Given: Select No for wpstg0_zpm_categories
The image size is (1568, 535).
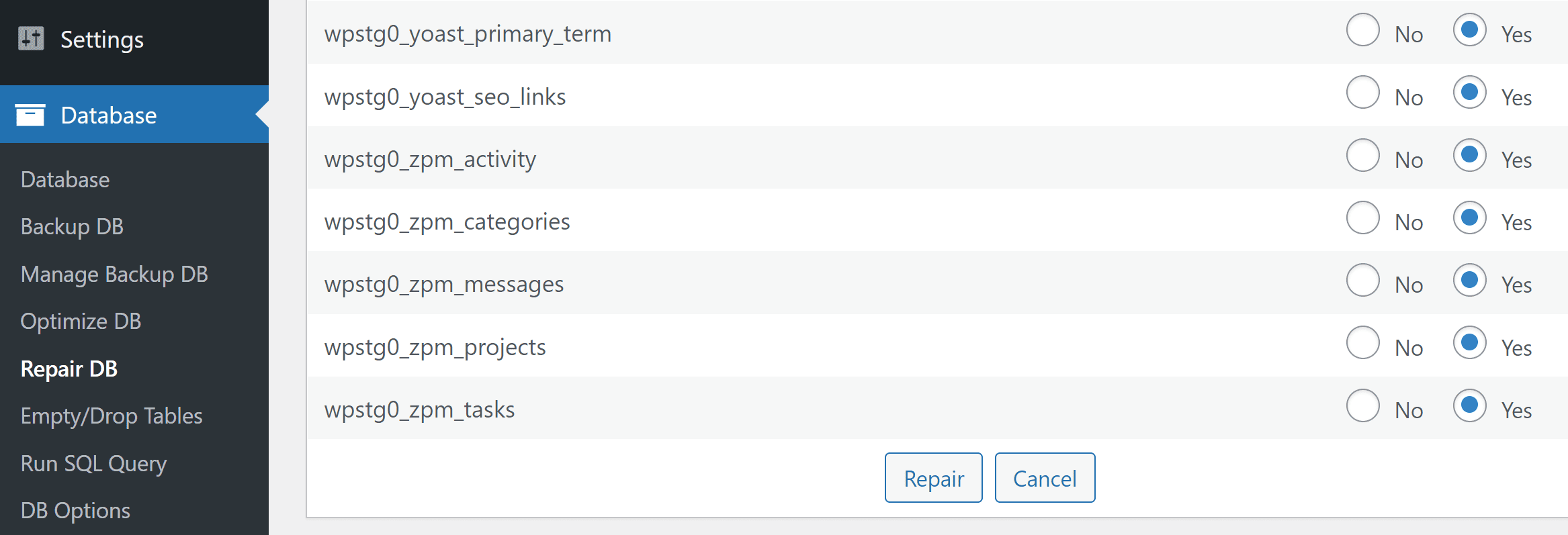Looking at the screenshot, I should (1362, 218).
